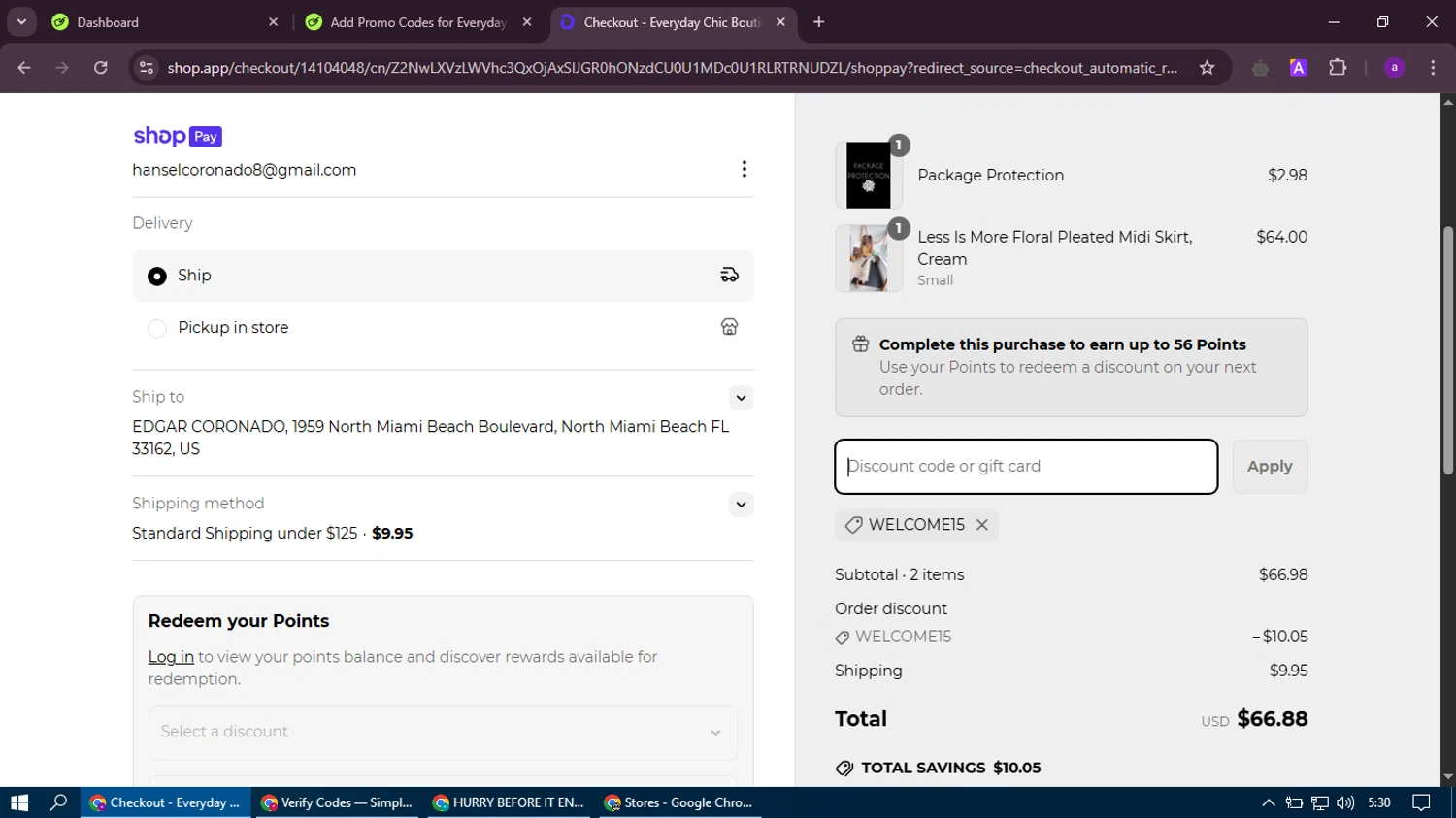This screenshot has height=818, width=1456.
Task: Show hidden system tray icons
Action: point(1268,802)
